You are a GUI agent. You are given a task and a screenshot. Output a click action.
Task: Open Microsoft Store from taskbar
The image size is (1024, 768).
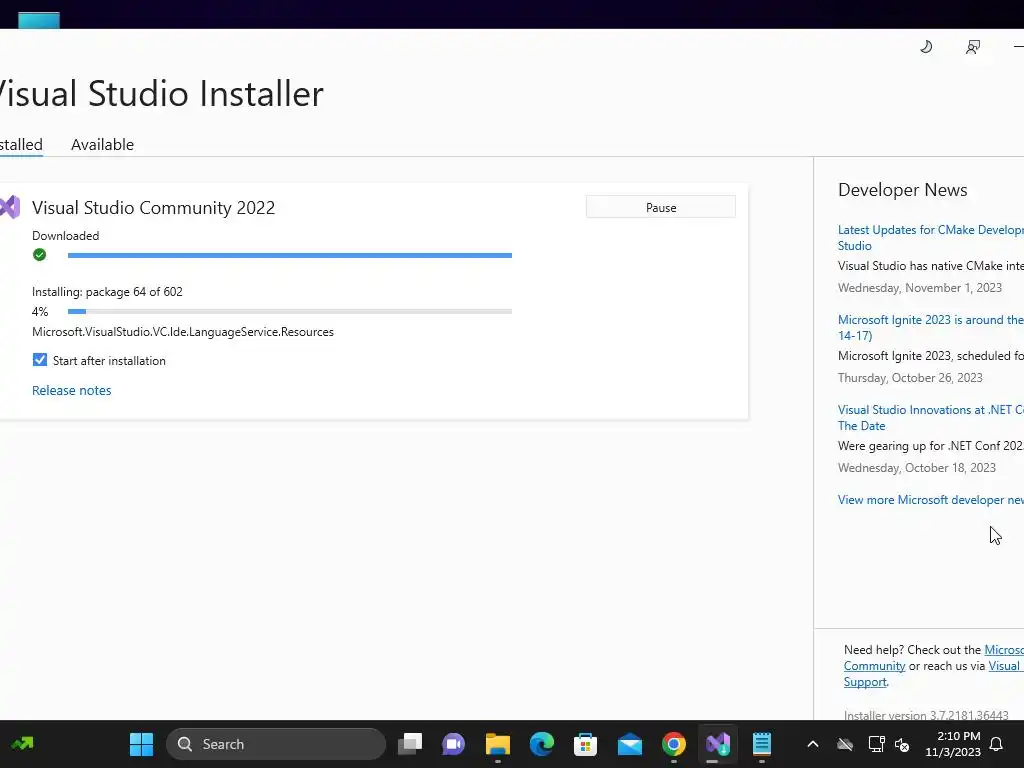[585, 744]
